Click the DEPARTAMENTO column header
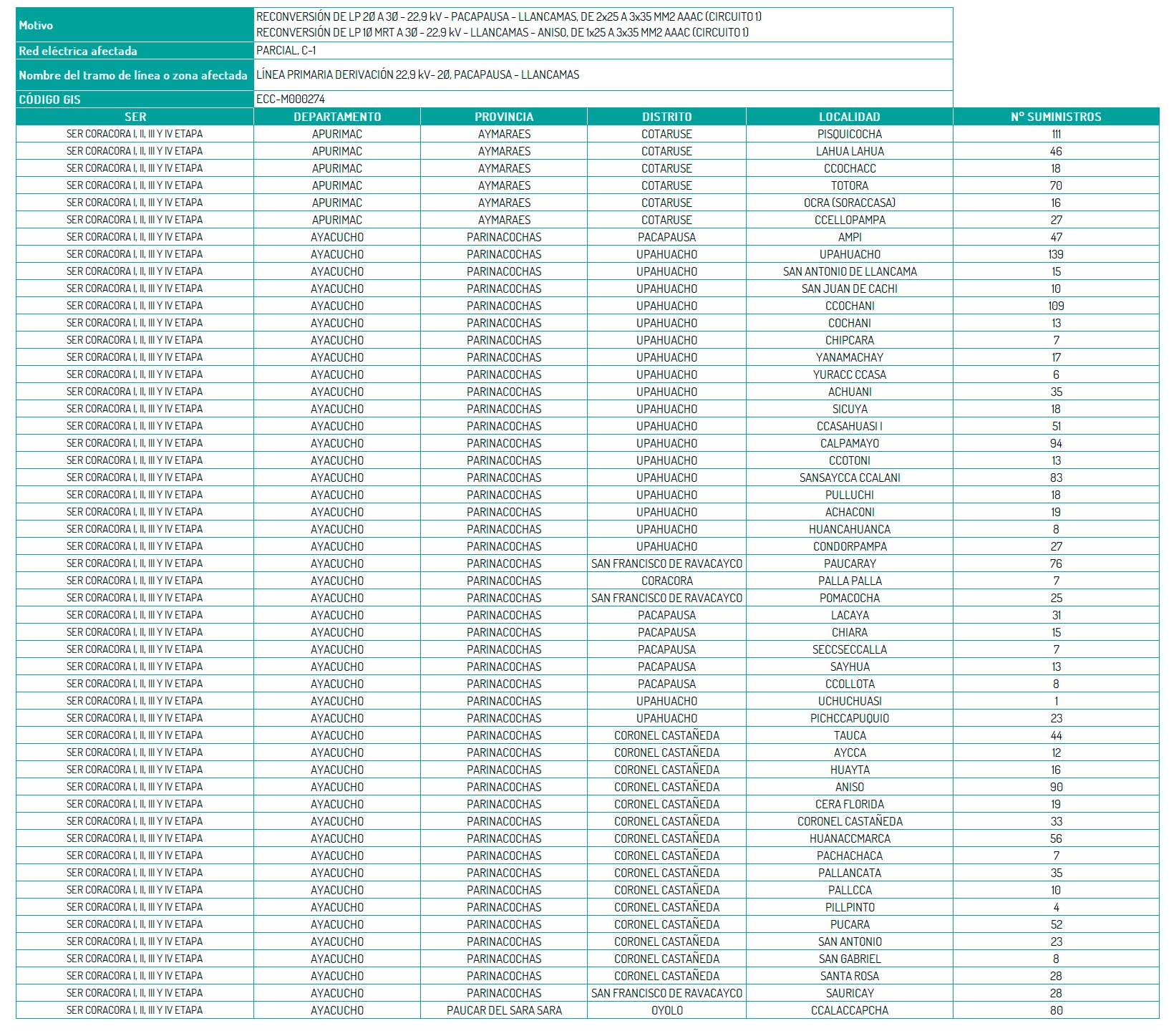This screenshot has width=1174, height=1036. coord(337,117)
